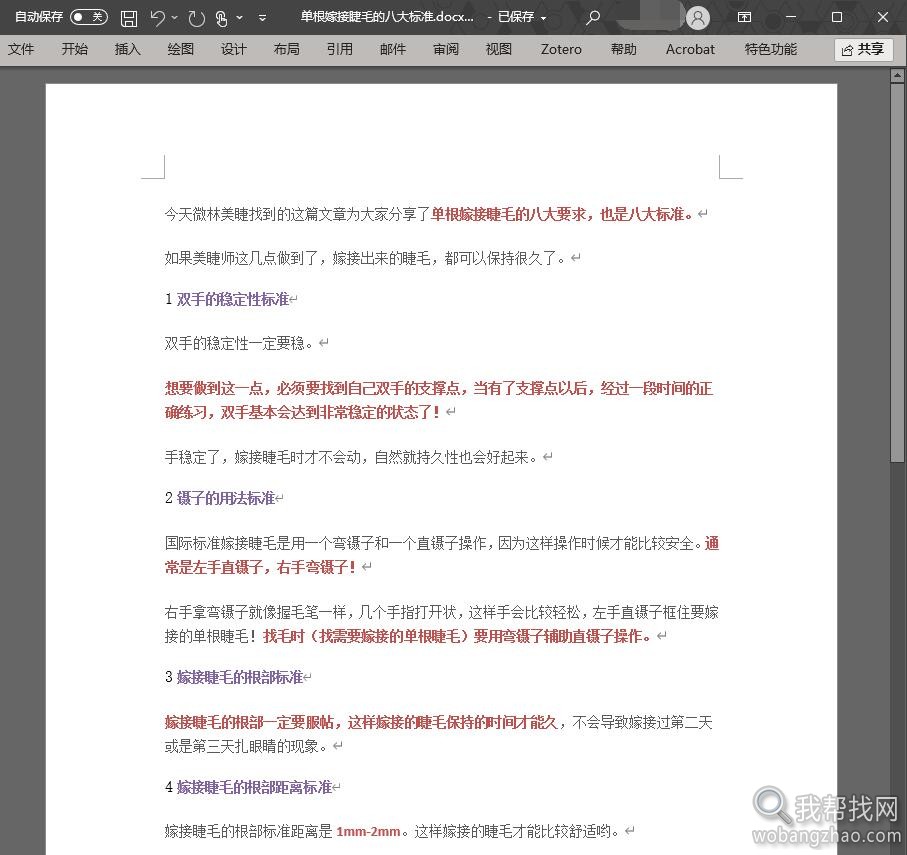Close the Word window

(x=883, y=17)
